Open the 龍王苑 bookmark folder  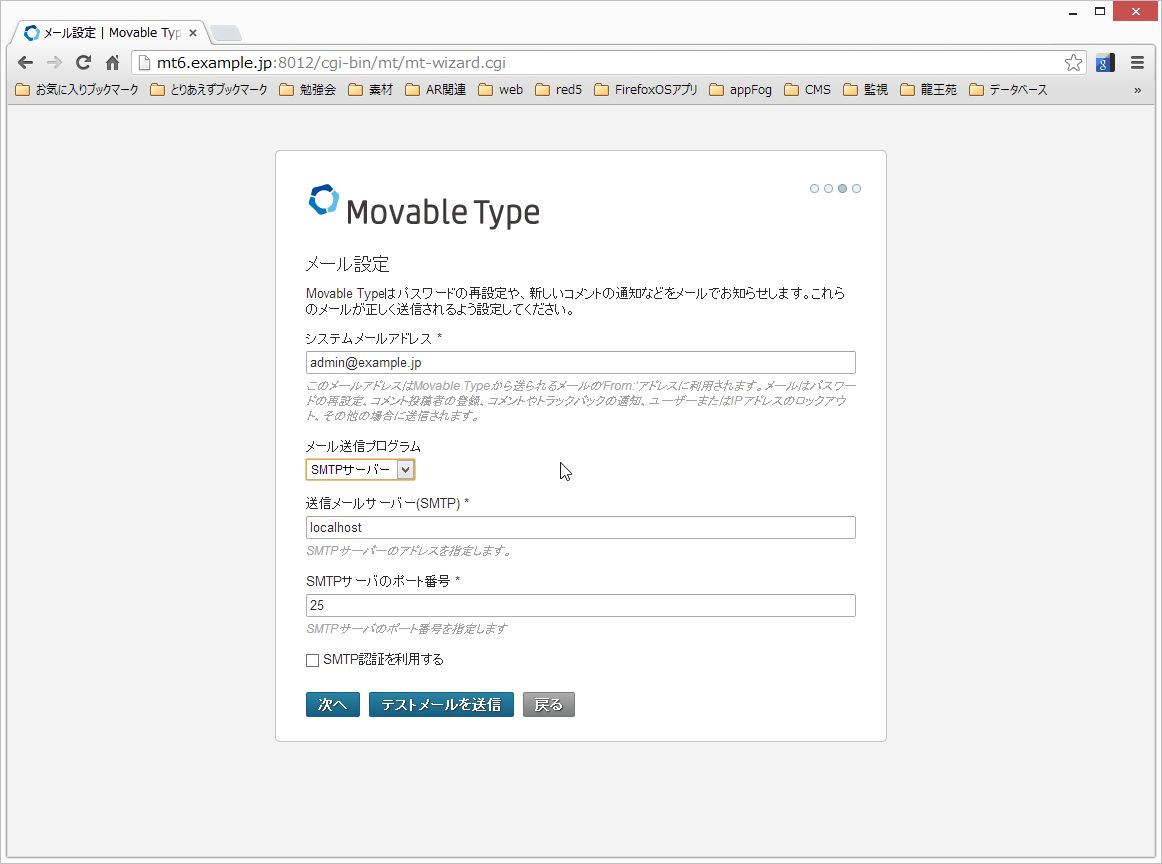click(x=929, y=90)
